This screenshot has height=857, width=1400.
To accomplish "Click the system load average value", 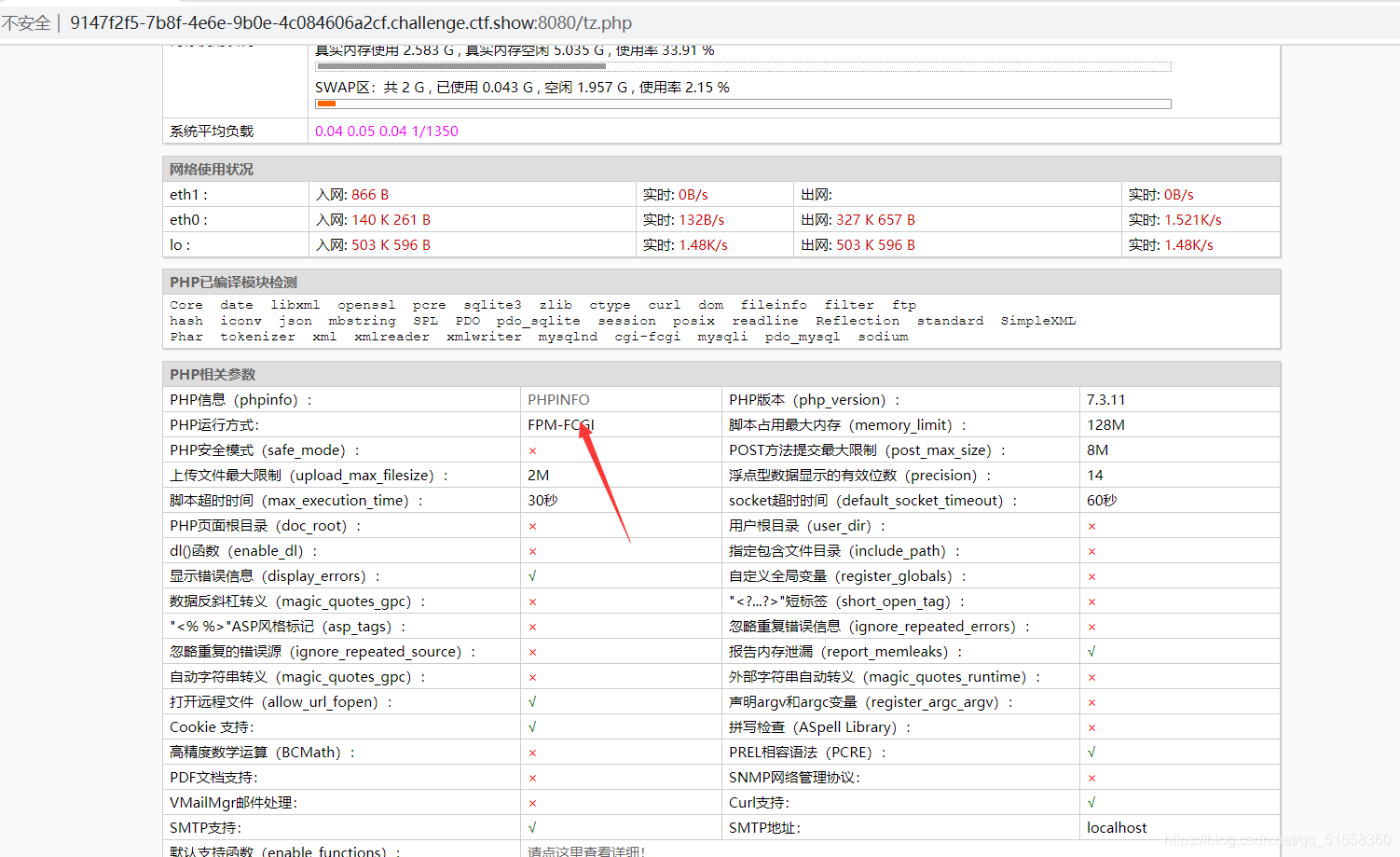I will [387, 131].
